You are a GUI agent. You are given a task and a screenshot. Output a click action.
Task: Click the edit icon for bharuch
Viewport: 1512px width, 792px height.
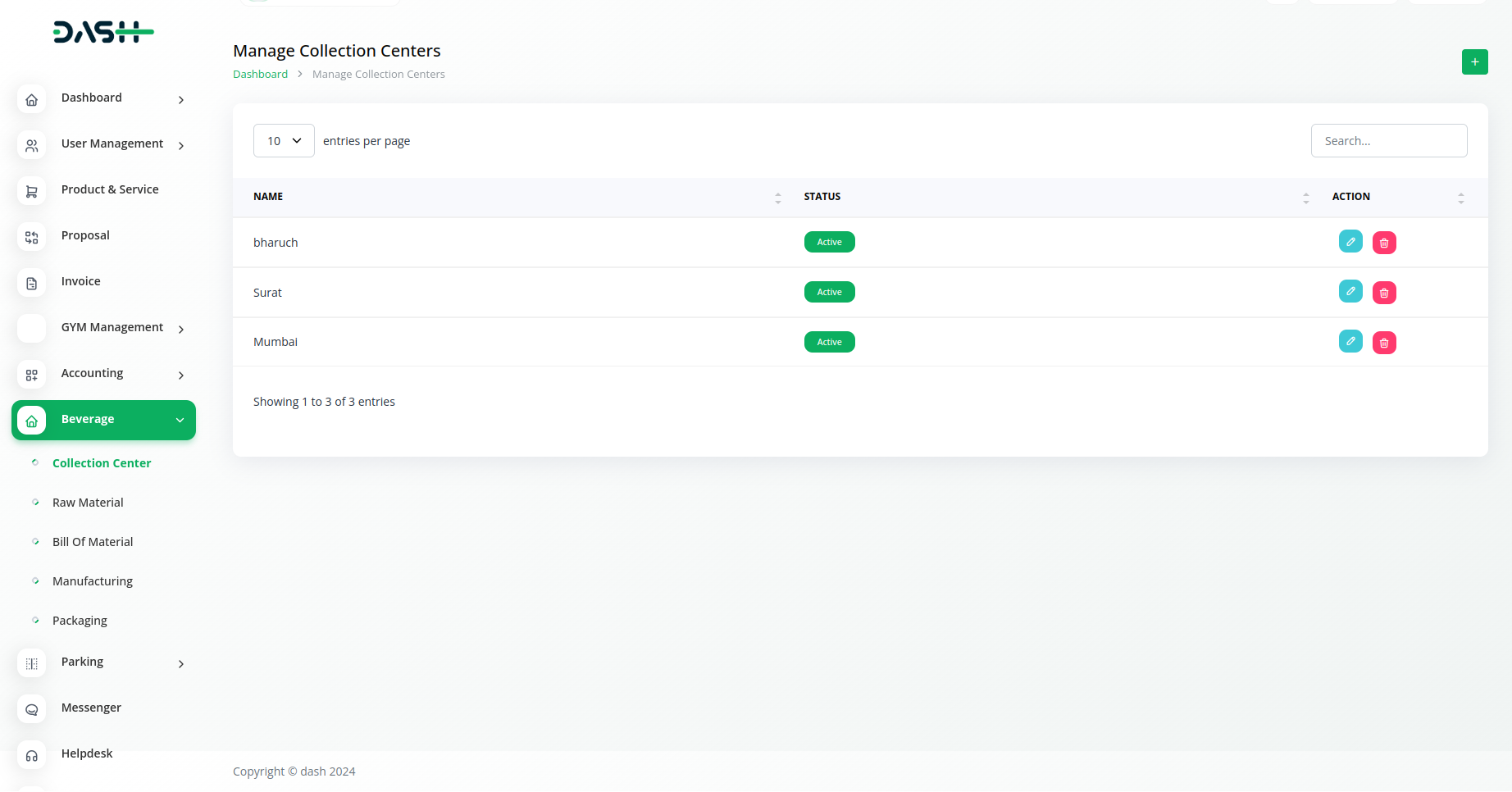coord(1350,242)
